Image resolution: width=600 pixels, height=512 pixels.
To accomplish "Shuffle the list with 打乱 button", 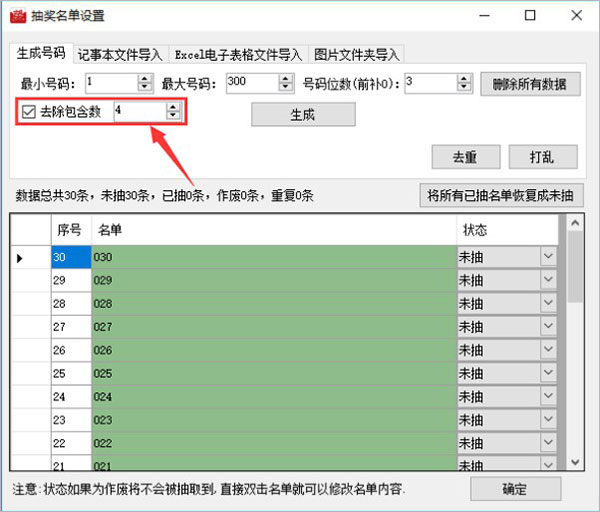I will pyautogui.click(x=543, y=157).
